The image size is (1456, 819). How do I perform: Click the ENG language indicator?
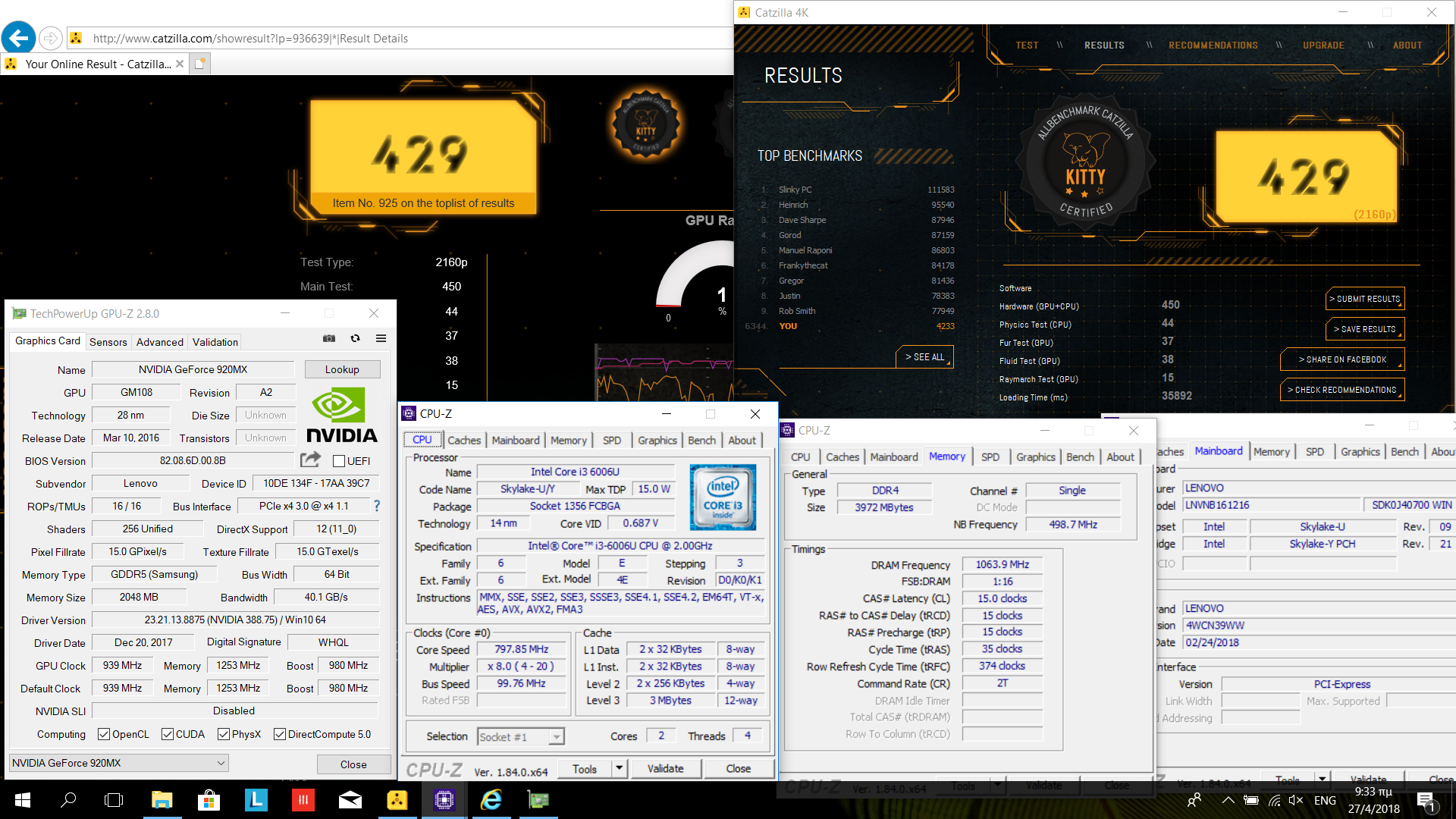pyautogui.click(x=1325, y=800)
